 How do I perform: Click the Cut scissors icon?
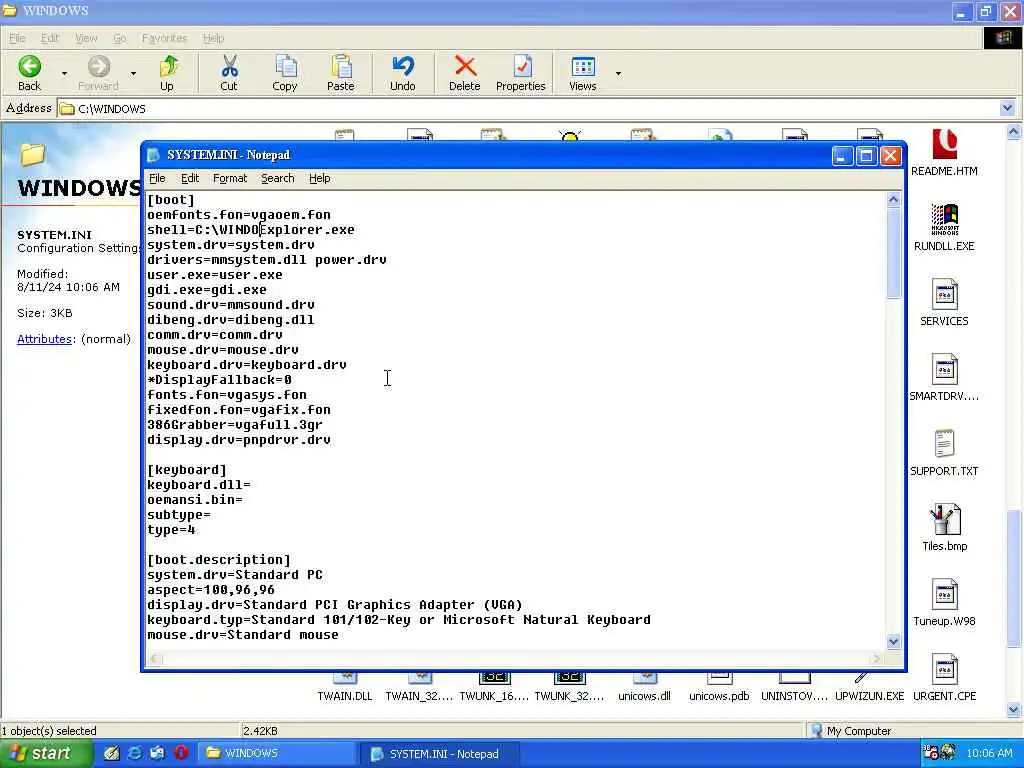(x=229, y=67)
